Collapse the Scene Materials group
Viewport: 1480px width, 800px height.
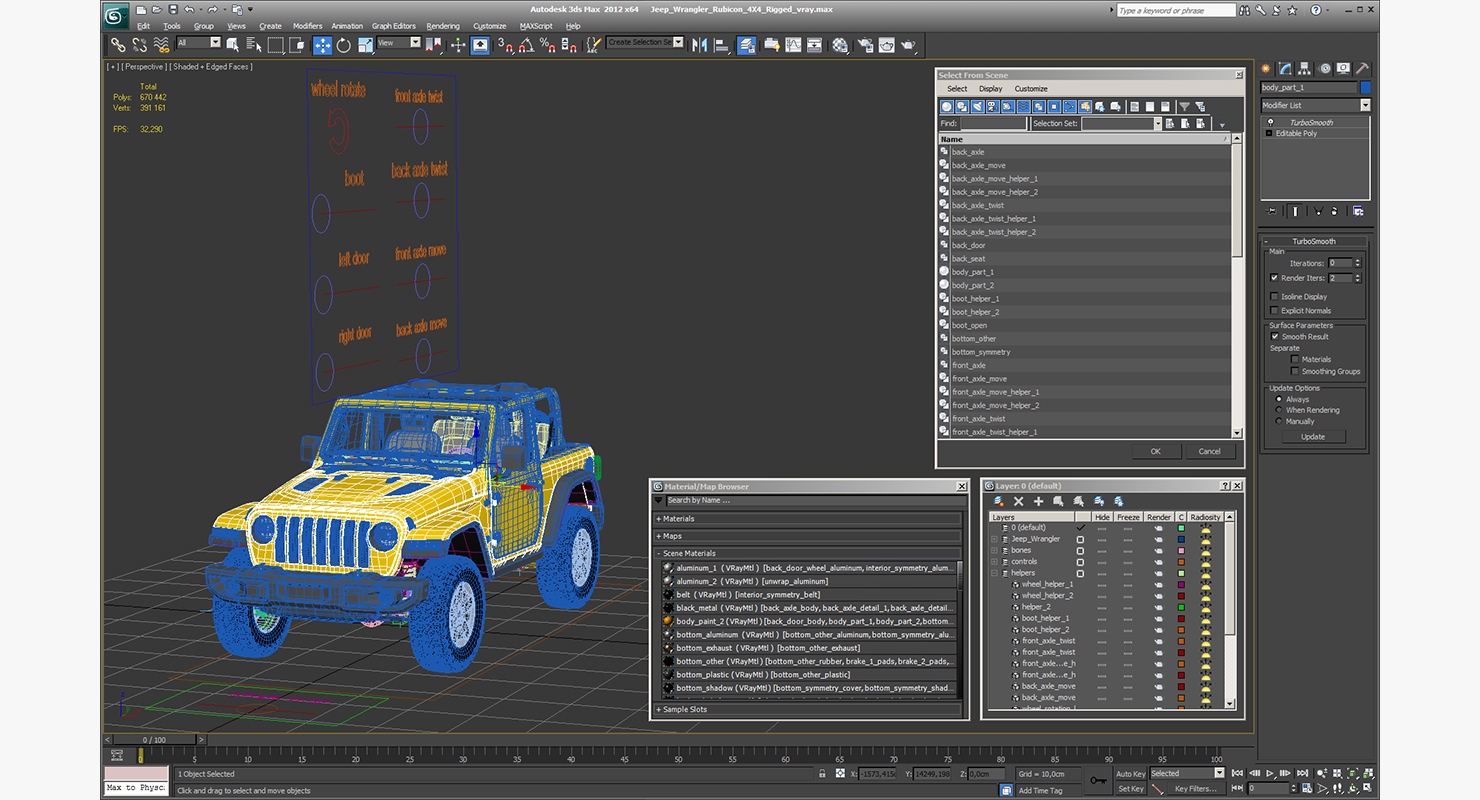click(x=659, y=553)
